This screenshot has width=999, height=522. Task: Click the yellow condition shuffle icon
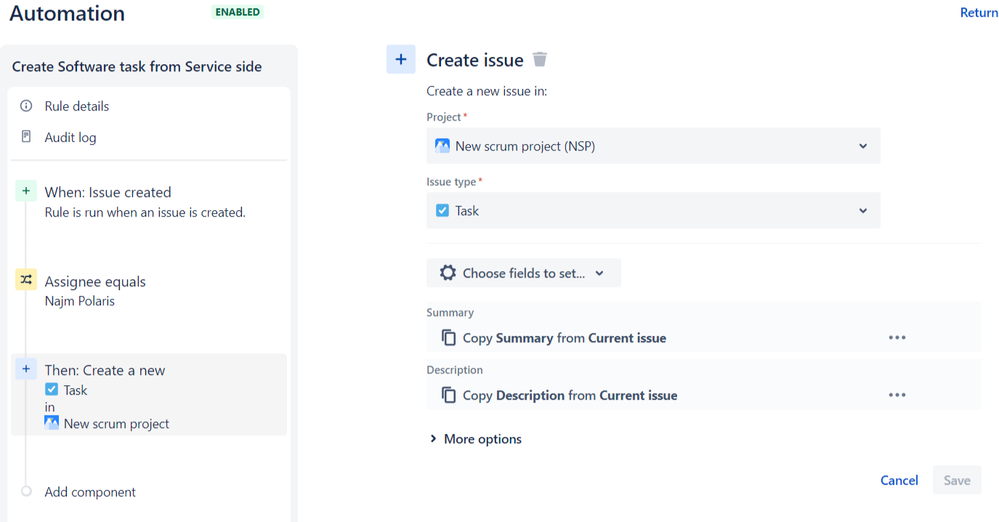(26, 280)
